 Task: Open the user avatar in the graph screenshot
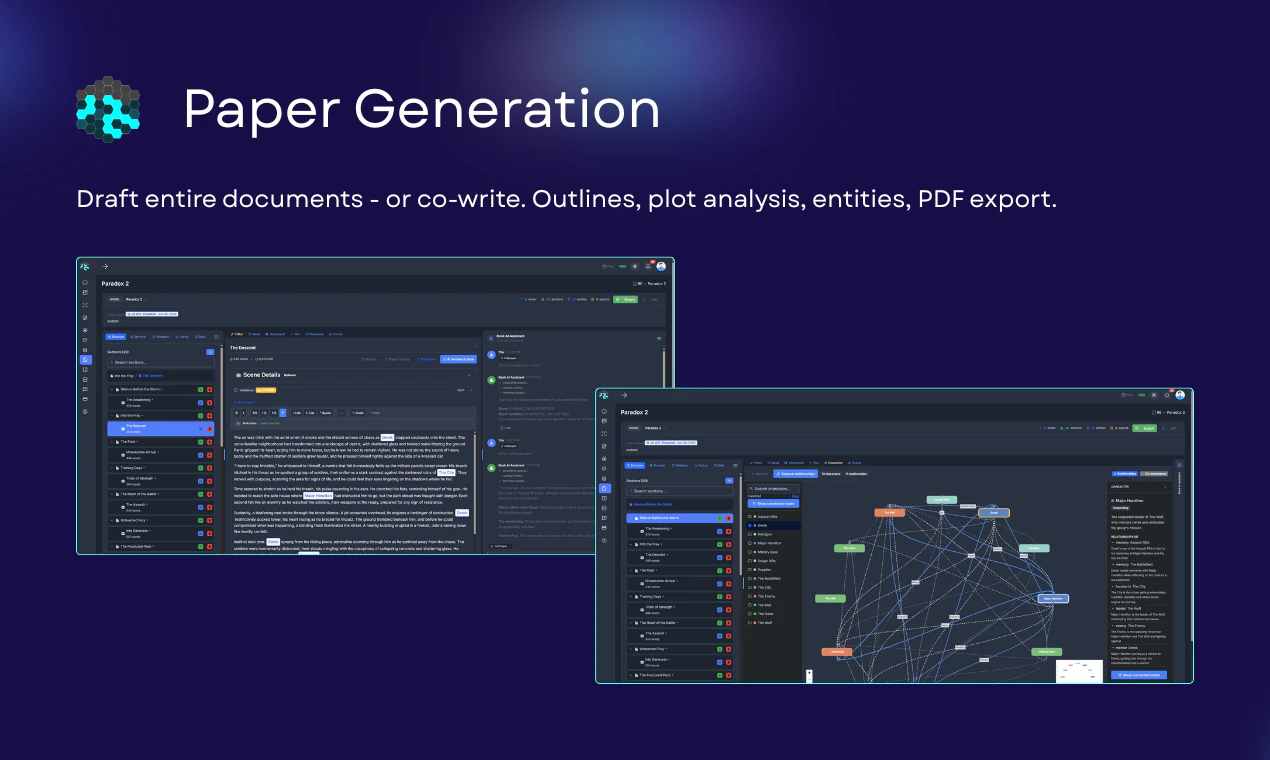click(1180, 395)
